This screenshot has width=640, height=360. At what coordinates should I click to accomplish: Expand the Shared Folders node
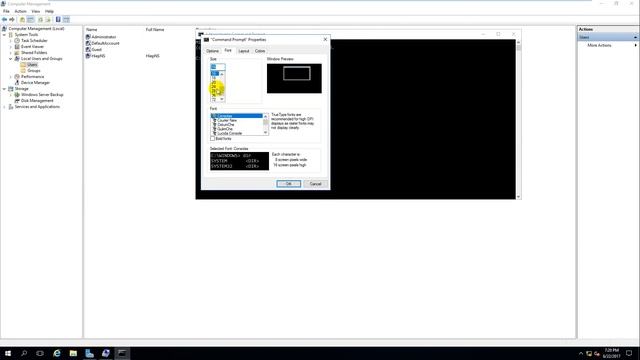click(x=11, y=53)
